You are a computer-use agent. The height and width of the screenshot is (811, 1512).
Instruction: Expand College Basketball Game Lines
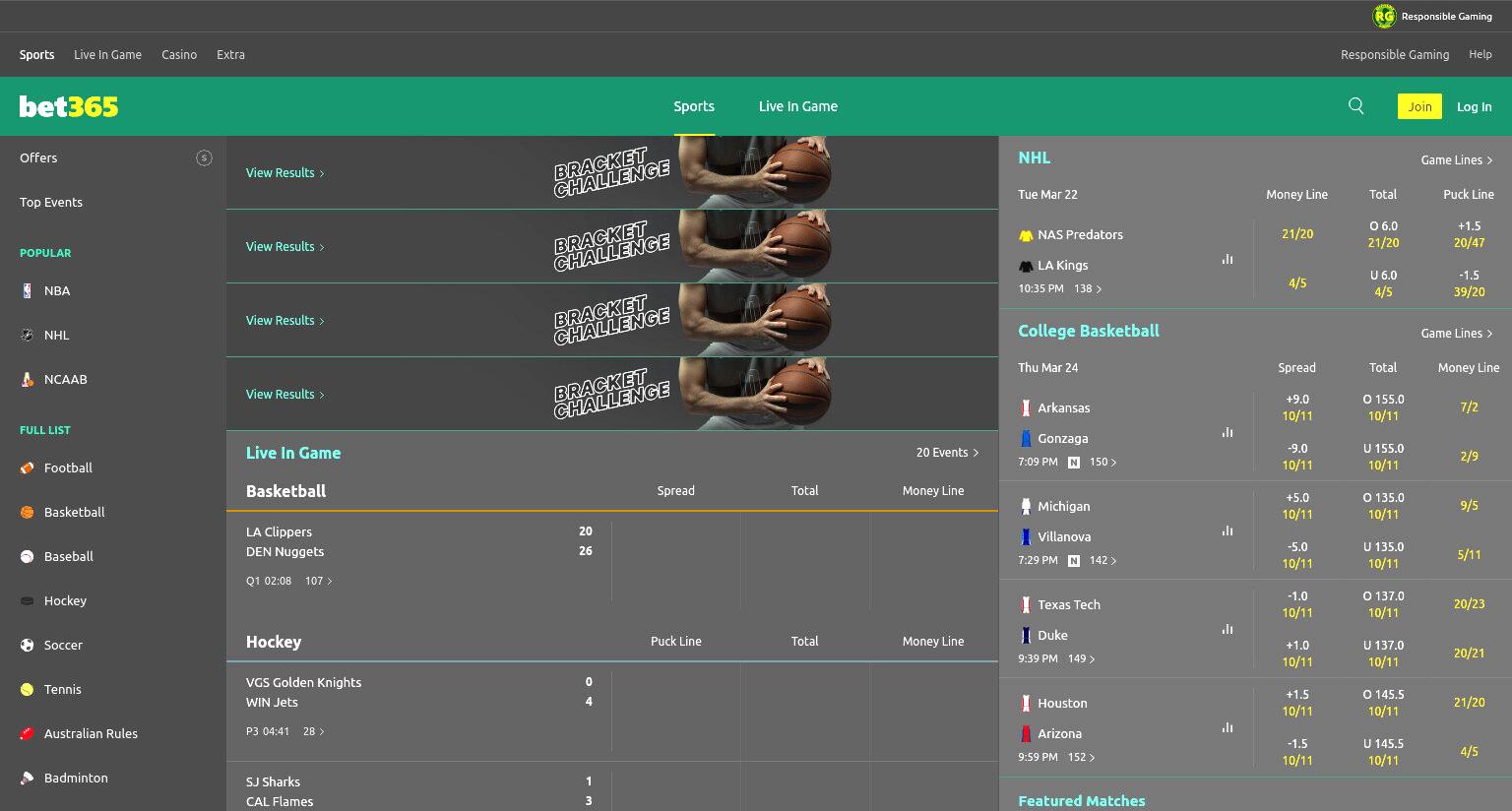[1457, 333]
